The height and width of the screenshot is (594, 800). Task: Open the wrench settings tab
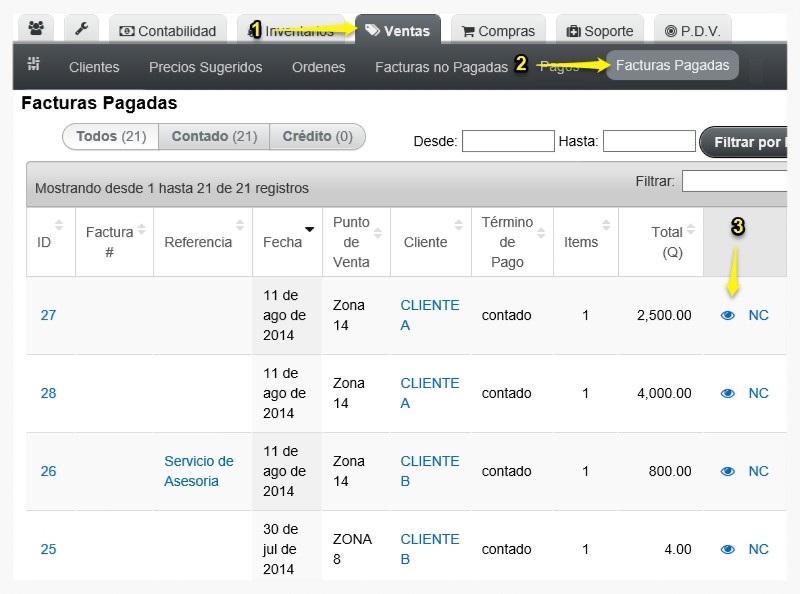82,29
